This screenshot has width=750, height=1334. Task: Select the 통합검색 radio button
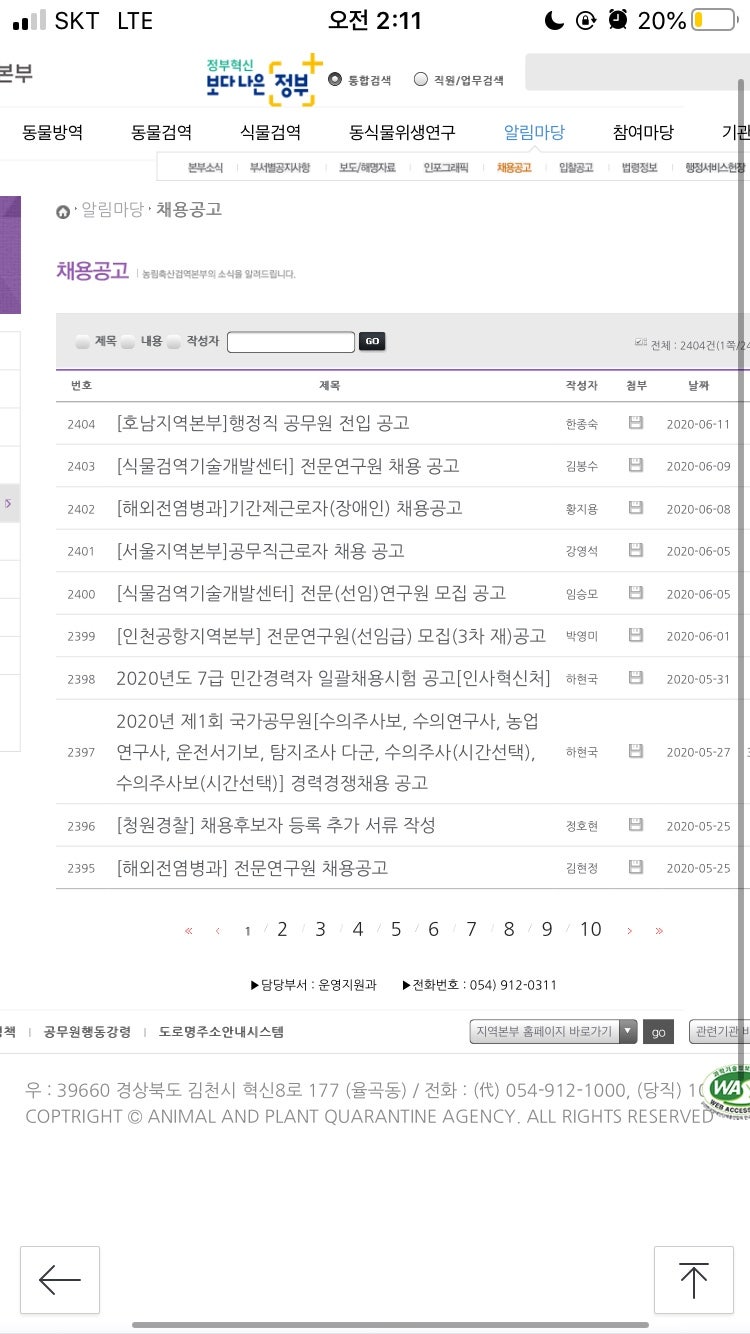click(x=335, y=80)
